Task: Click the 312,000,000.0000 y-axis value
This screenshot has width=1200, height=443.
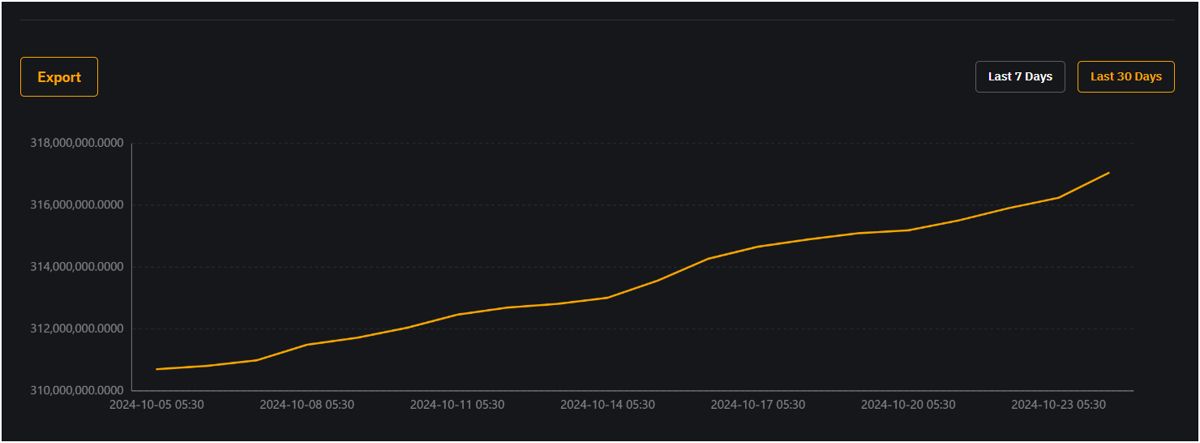Action: (77, 329)
